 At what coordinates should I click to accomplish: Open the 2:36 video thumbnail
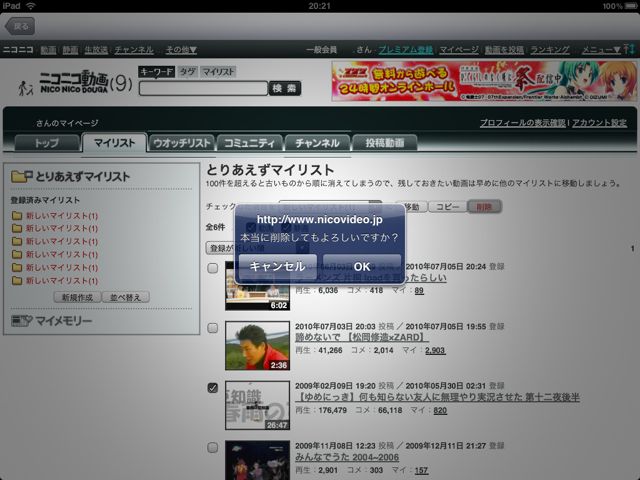pyautogui.click(x=258, y=346)
